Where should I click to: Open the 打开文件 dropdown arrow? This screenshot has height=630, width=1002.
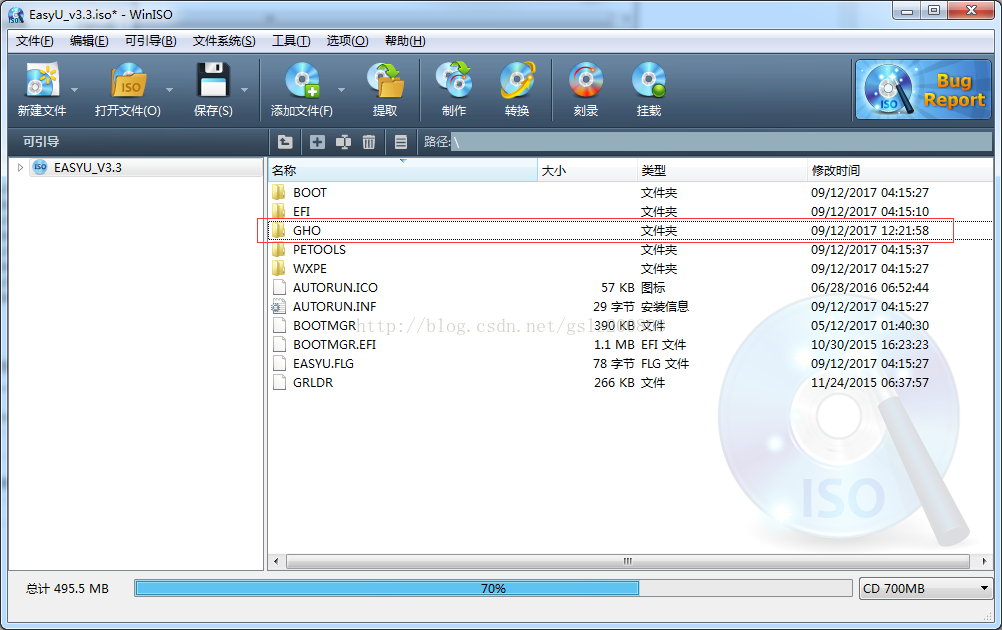[x=169, y=90]
